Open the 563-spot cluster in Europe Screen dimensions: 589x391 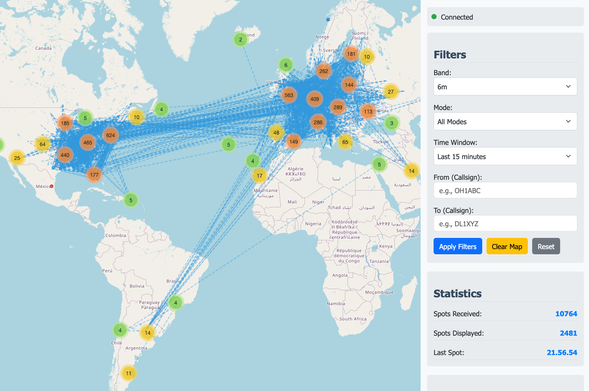[x=288, y=95]
